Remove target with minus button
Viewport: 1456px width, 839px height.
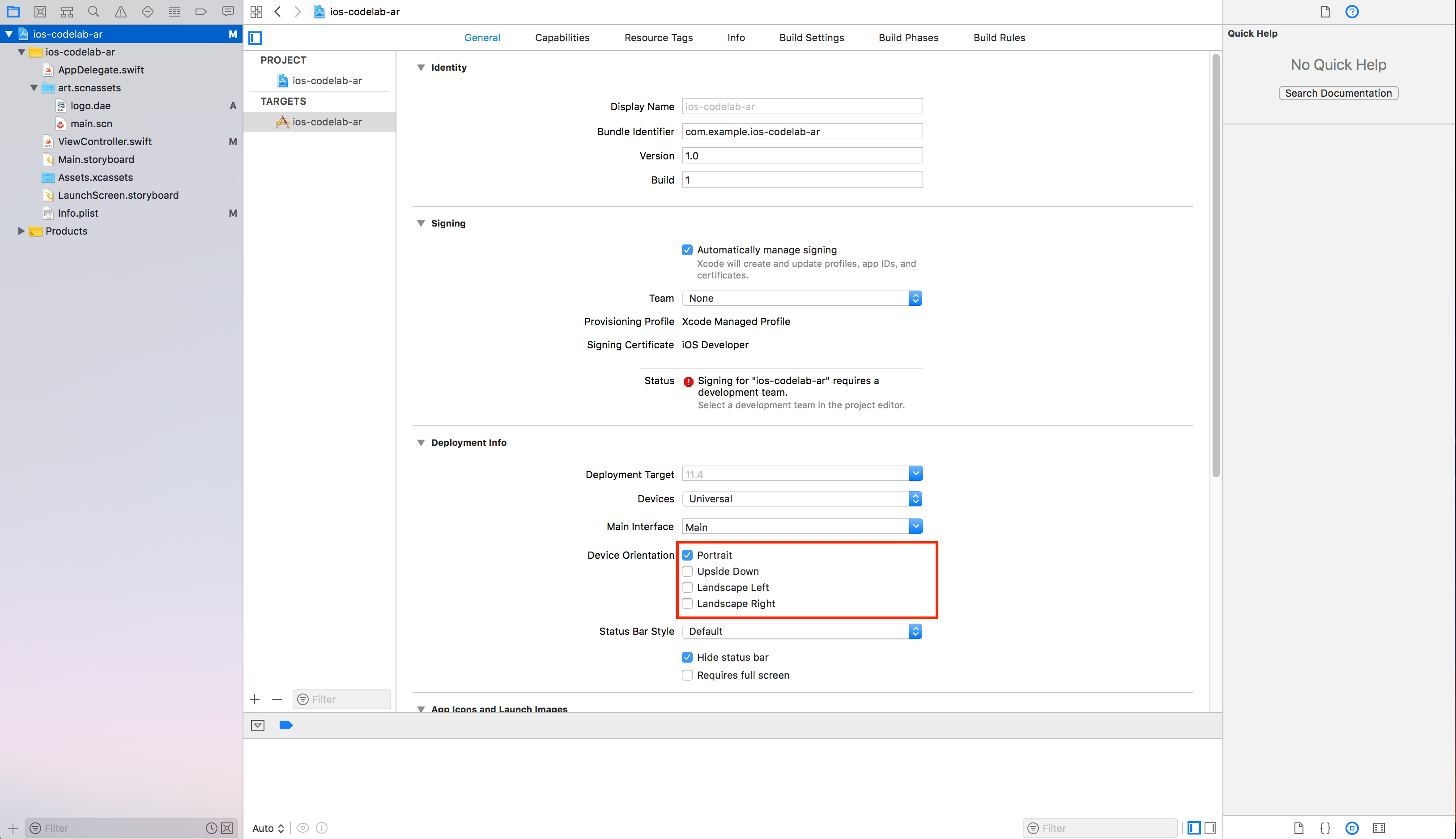277,699
